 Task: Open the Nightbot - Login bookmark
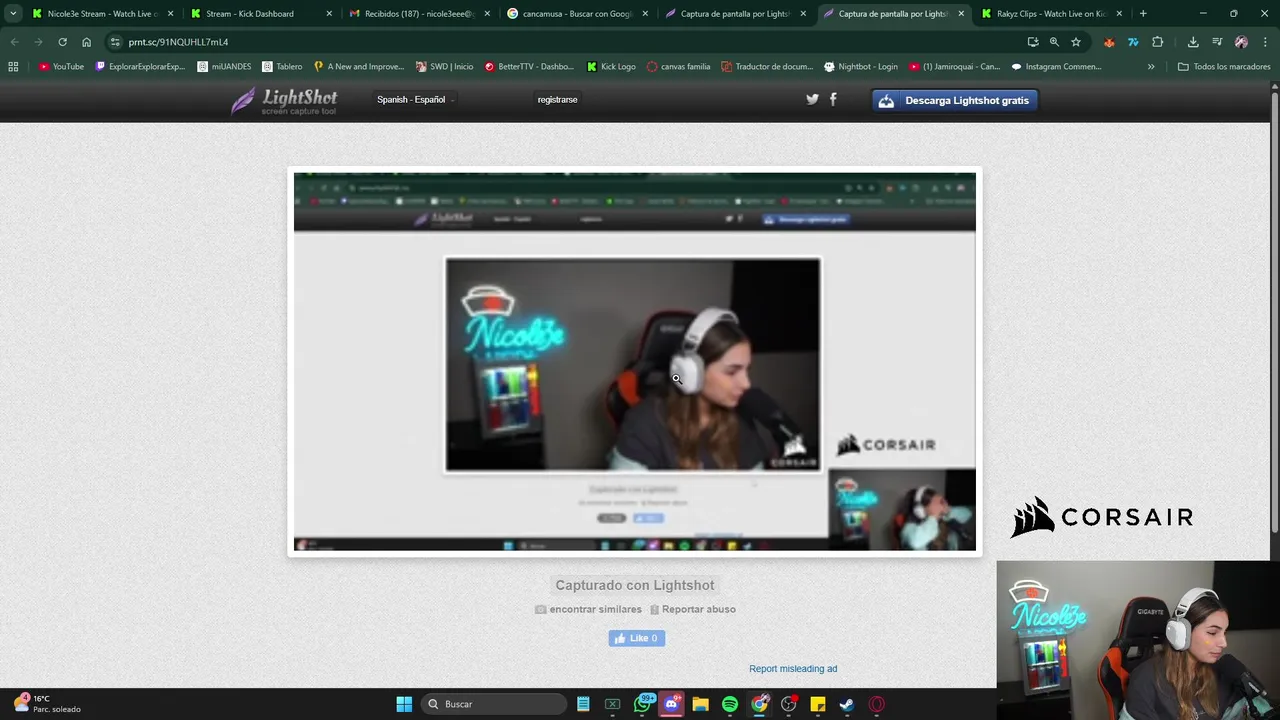click(x=860, y=67)
